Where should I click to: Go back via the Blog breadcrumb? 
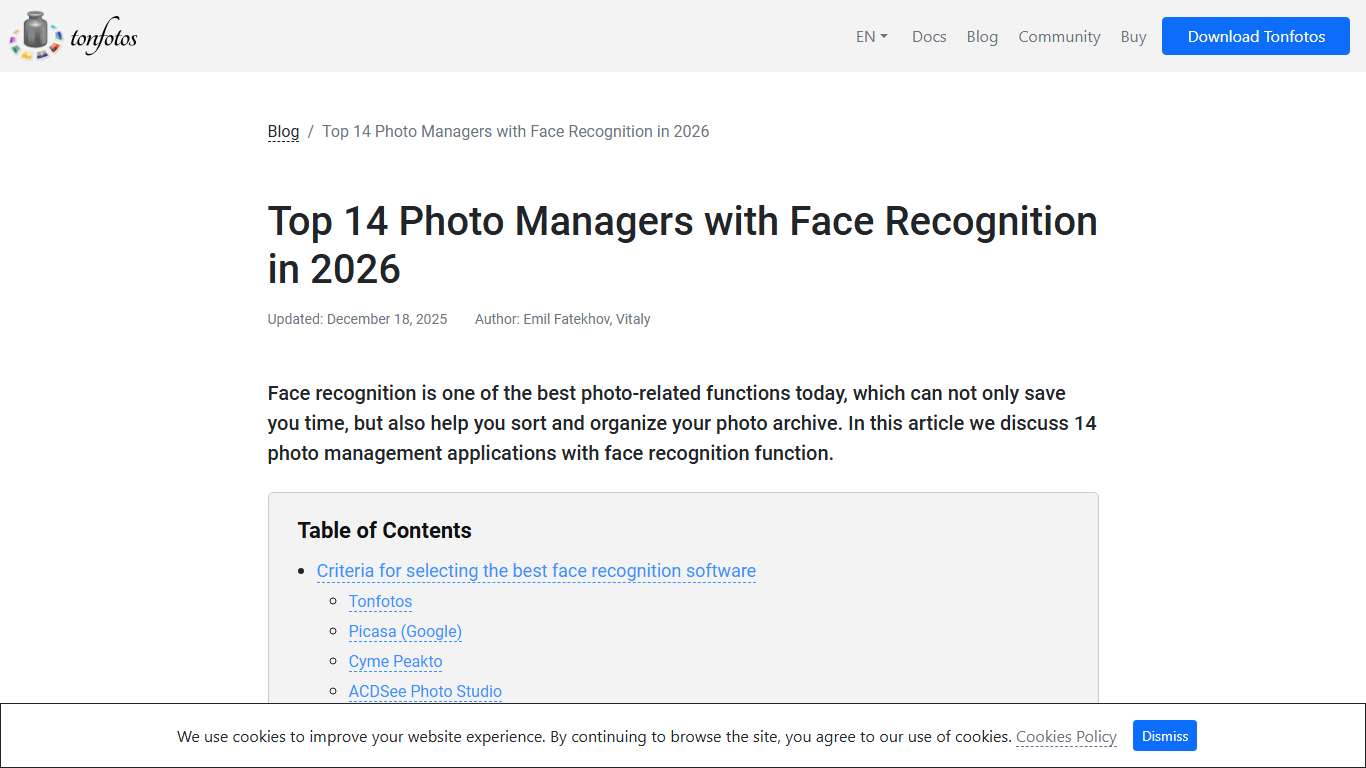point(283,131)
